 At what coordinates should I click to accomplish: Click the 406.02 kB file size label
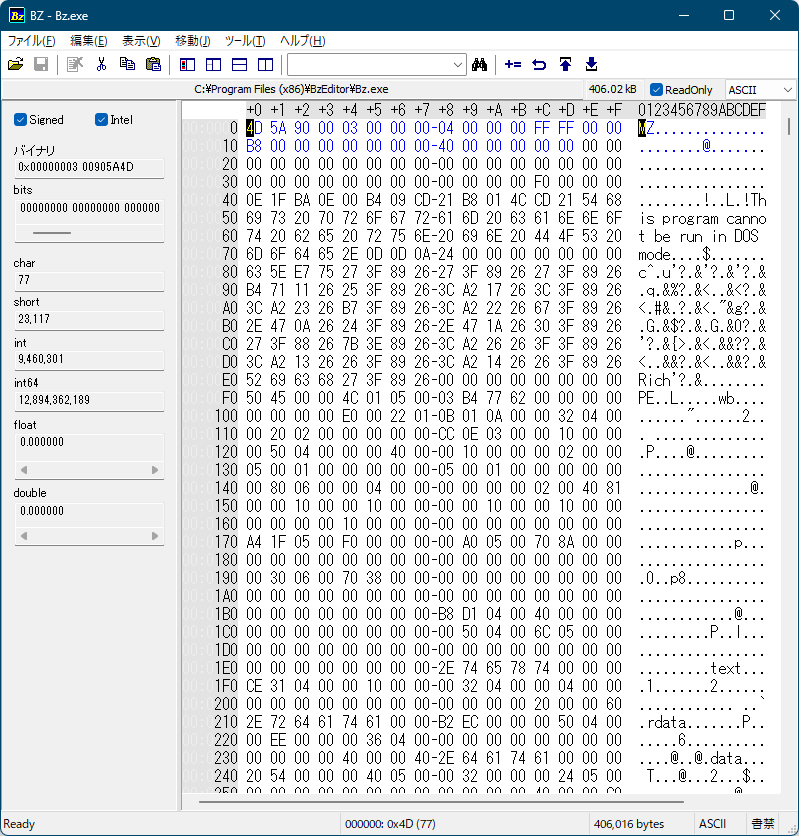tap(612, 89)
